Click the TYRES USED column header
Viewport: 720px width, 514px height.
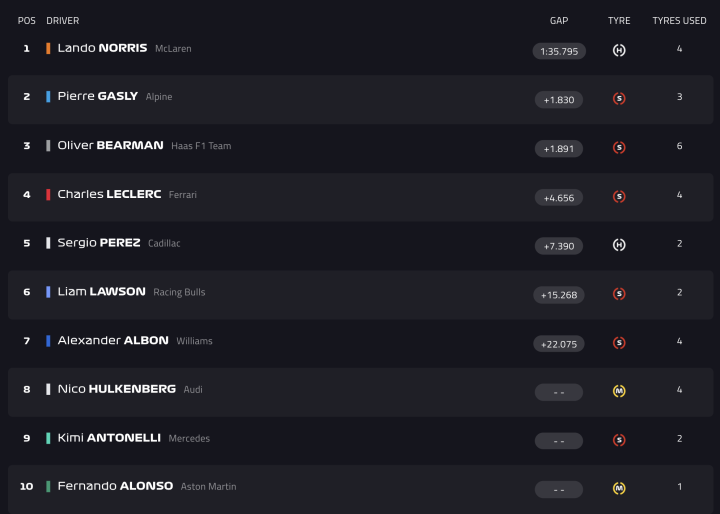[679, 20]
